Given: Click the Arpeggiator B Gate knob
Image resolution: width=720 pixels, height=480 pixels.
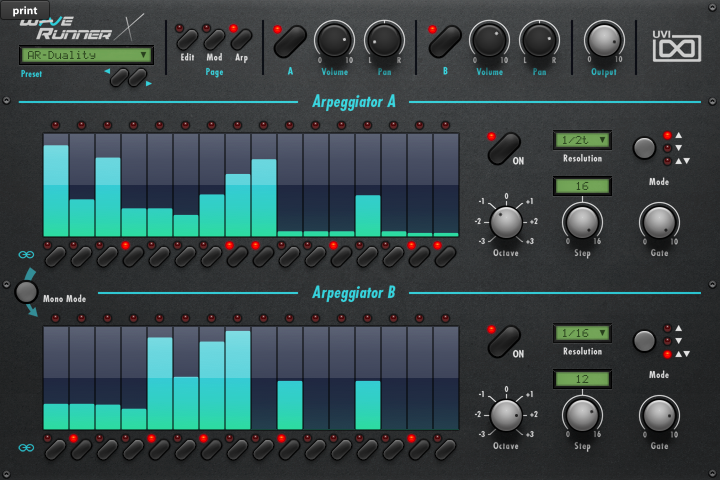Looking at the screenshot, I should [x=659, y=415].
